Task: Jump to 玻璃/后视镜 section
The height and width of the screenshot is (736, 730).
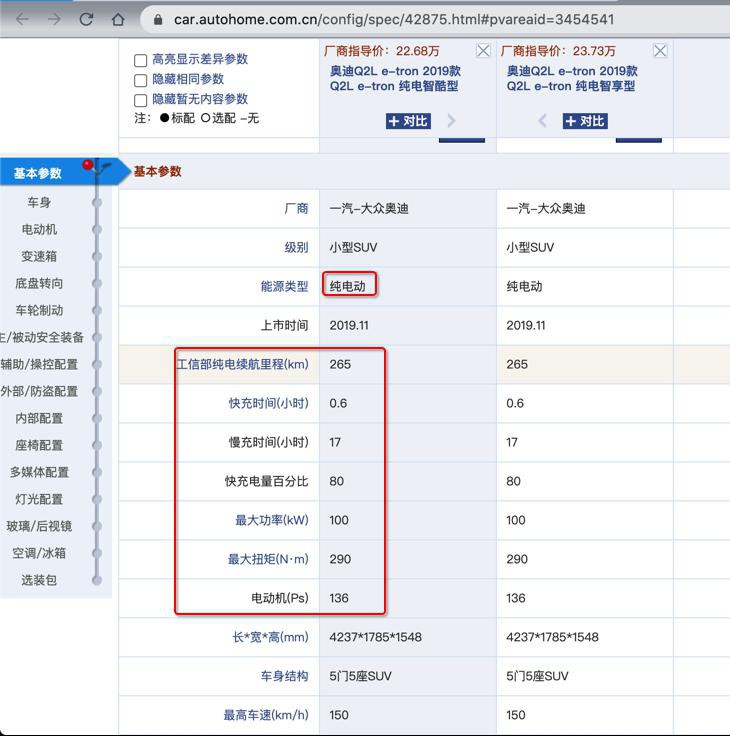Action: (39, 526)
